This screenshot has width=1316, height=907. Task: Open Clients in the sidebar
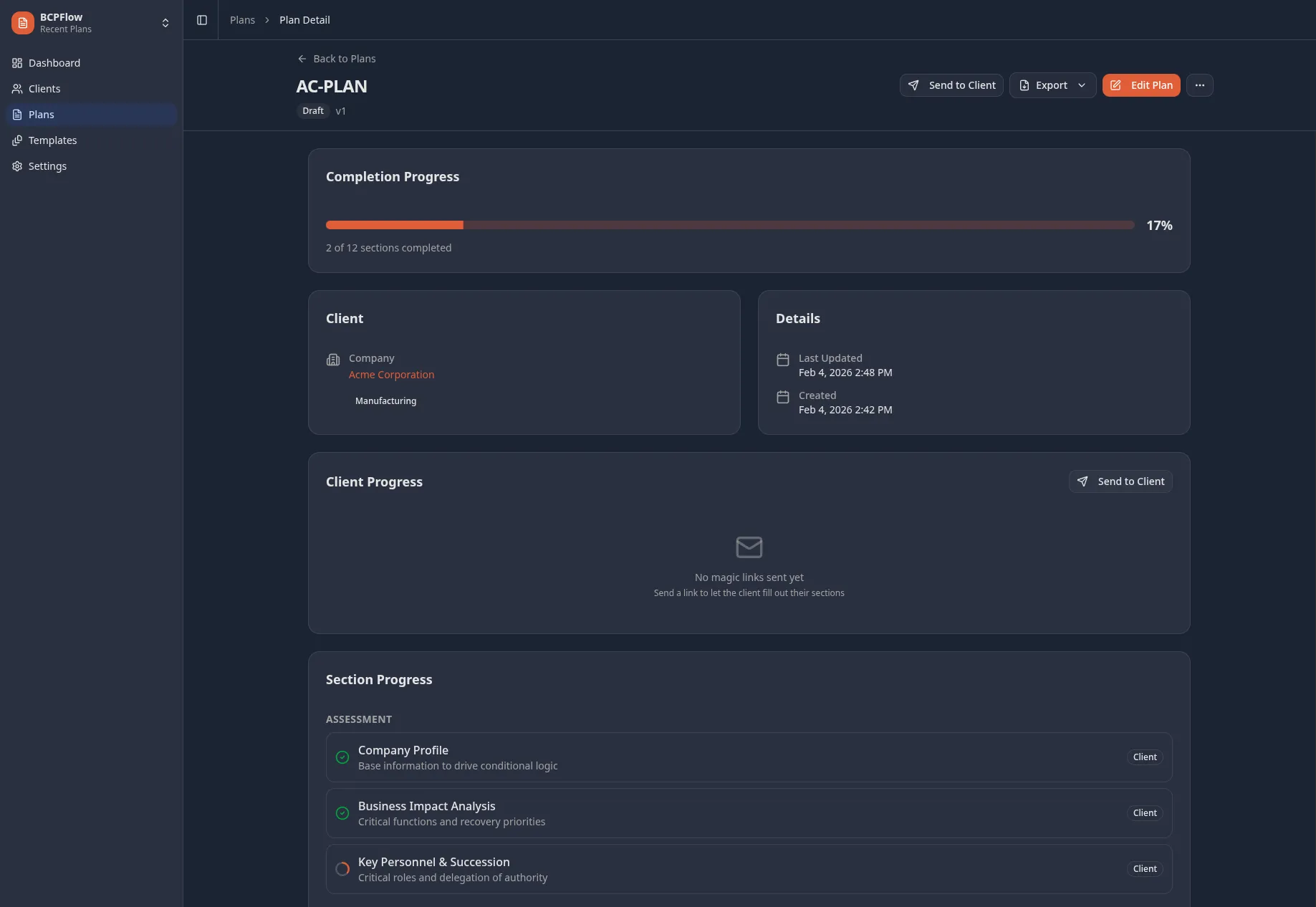click(91, 89)
